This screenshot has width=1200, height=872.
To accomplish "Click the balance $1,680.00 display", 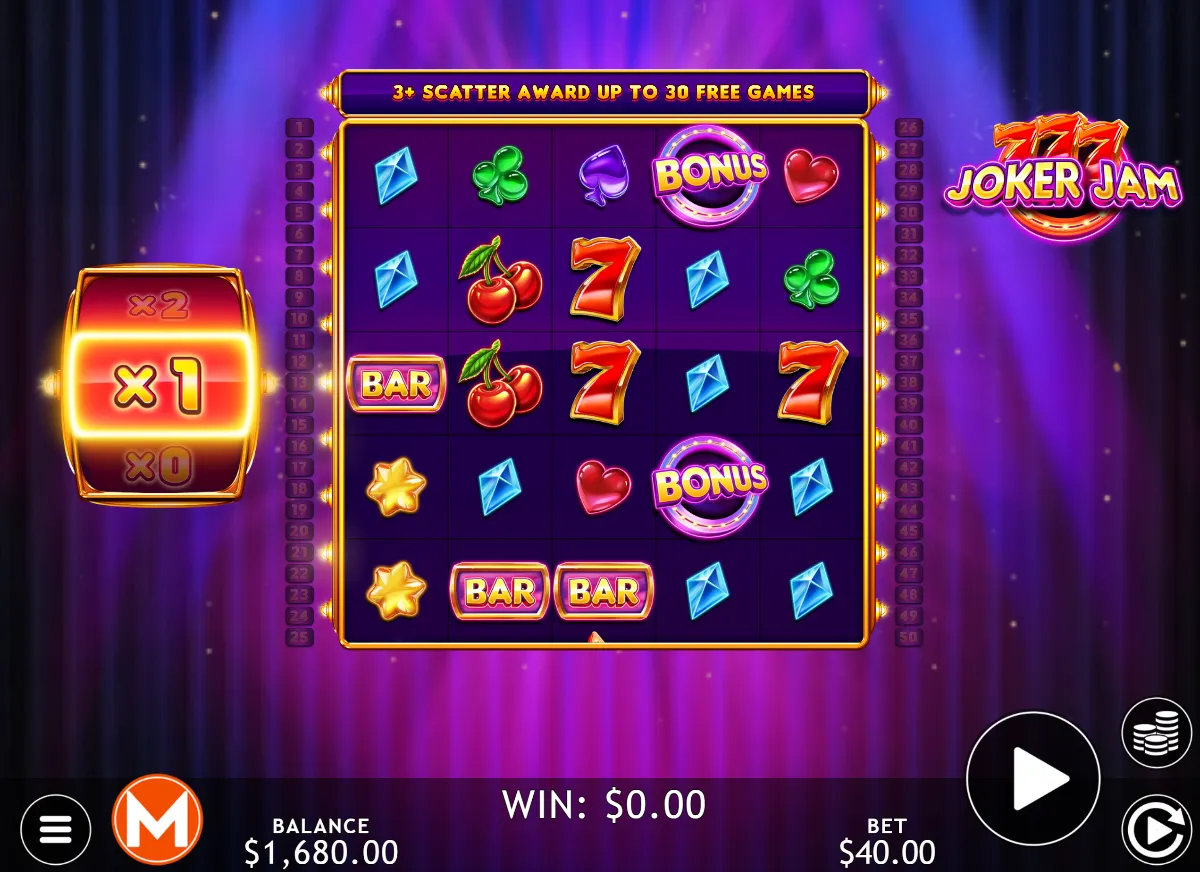I will pos(321,852).
